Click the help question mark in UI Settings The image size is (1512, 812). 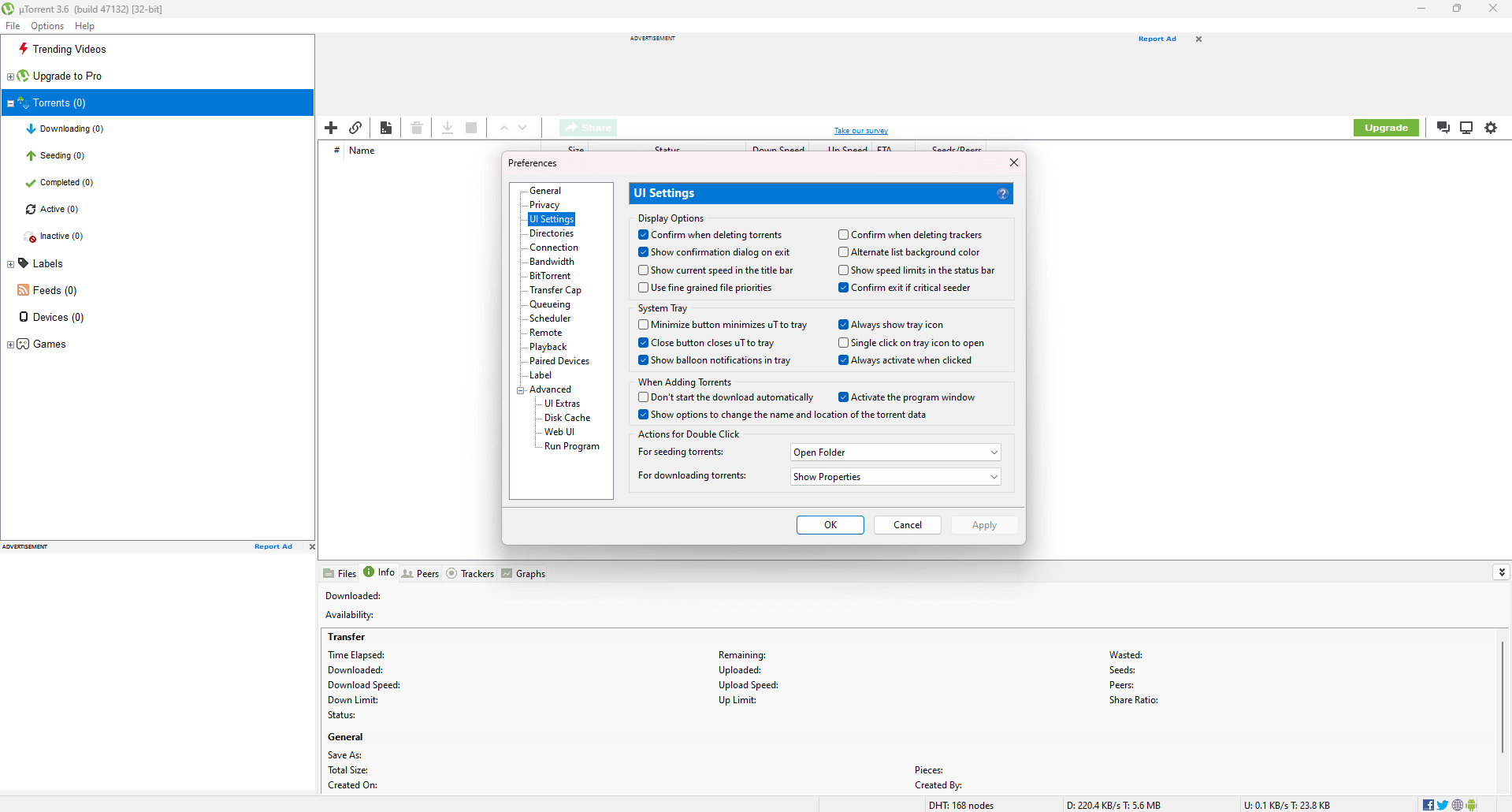[x=1002, y=194]
